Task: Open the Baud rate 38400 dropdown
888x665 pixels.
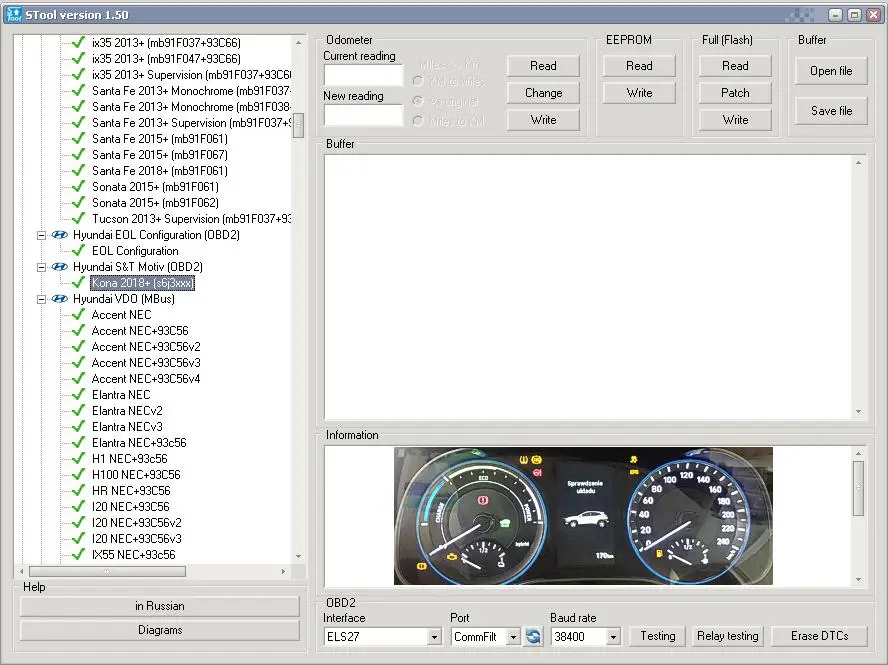Action: 613,637
